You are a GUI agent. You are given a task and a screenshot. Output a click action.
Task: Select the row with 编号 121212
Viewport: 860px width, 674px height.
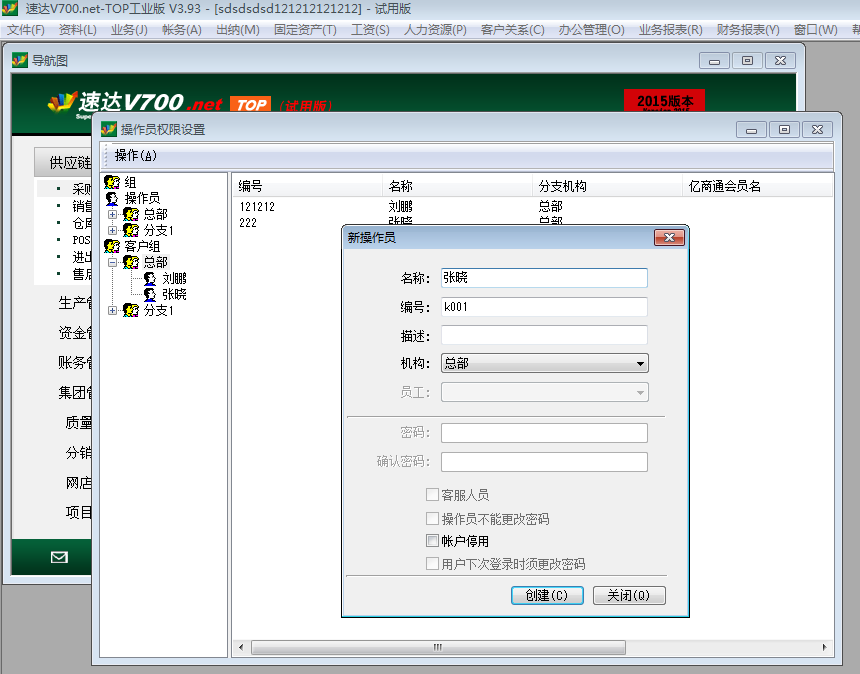click(x=532, y=207)
